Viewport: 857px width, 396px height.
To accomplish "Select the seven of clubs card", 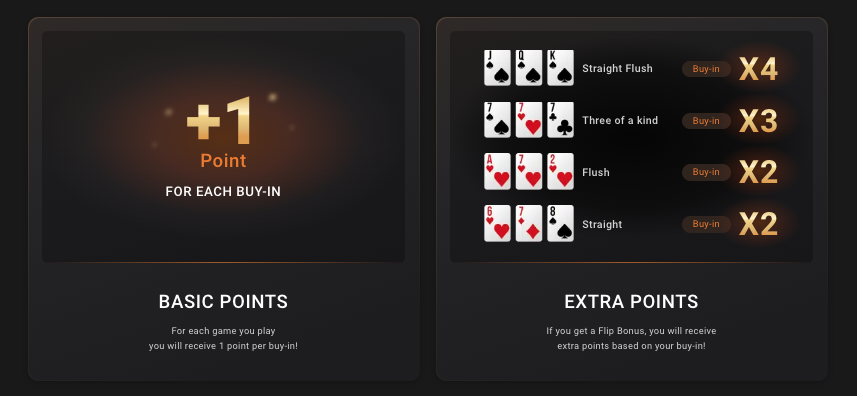I will pos(561,120).
